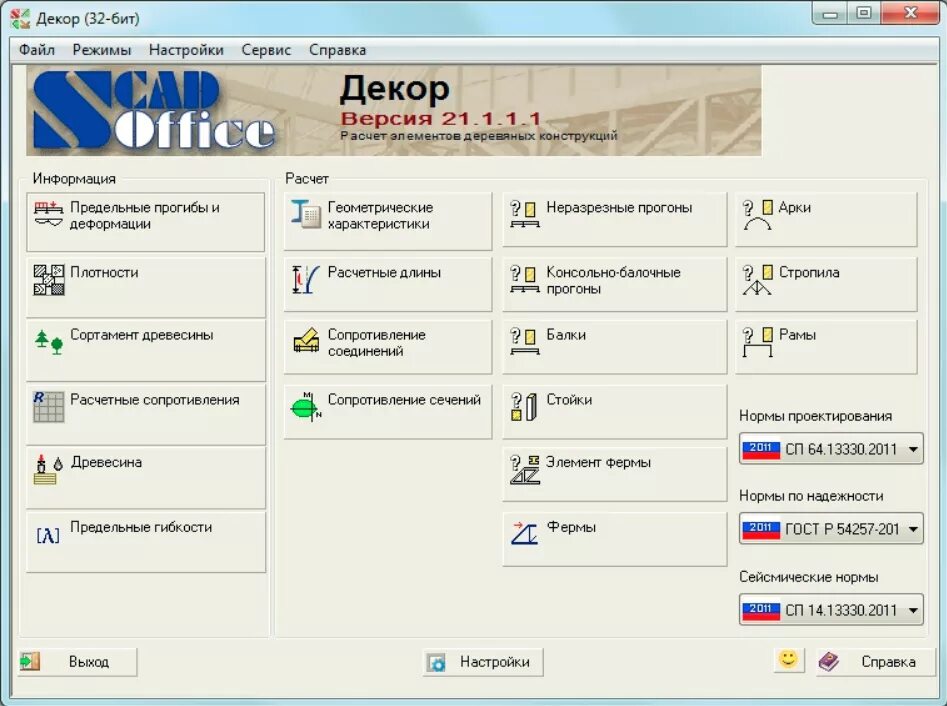The height and width of the screenshot is (706, 947).
Task: Click the Геометрические характеристики I-beam icon
Action: click(x=306, y=214)
